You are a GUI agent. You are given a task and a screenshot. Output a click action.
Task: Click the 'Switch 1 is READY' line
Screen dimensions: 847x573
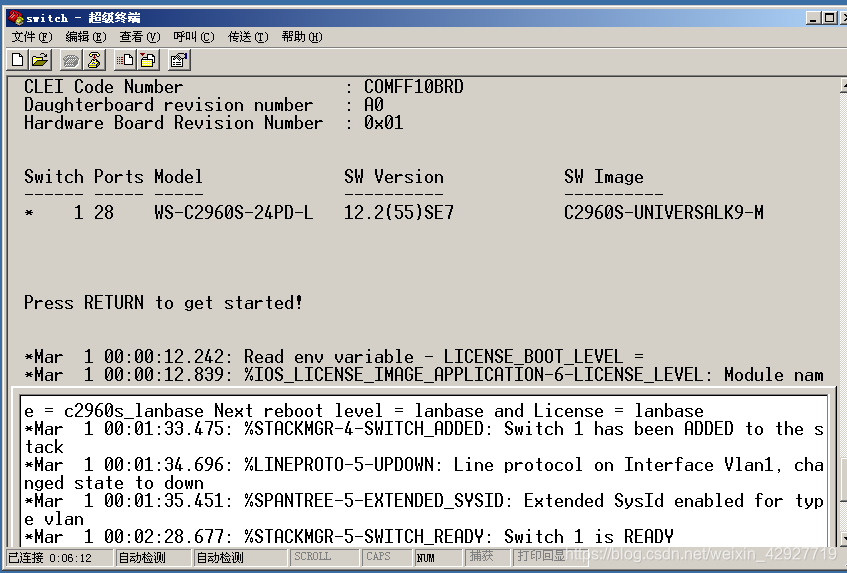[x=349, y=537]
